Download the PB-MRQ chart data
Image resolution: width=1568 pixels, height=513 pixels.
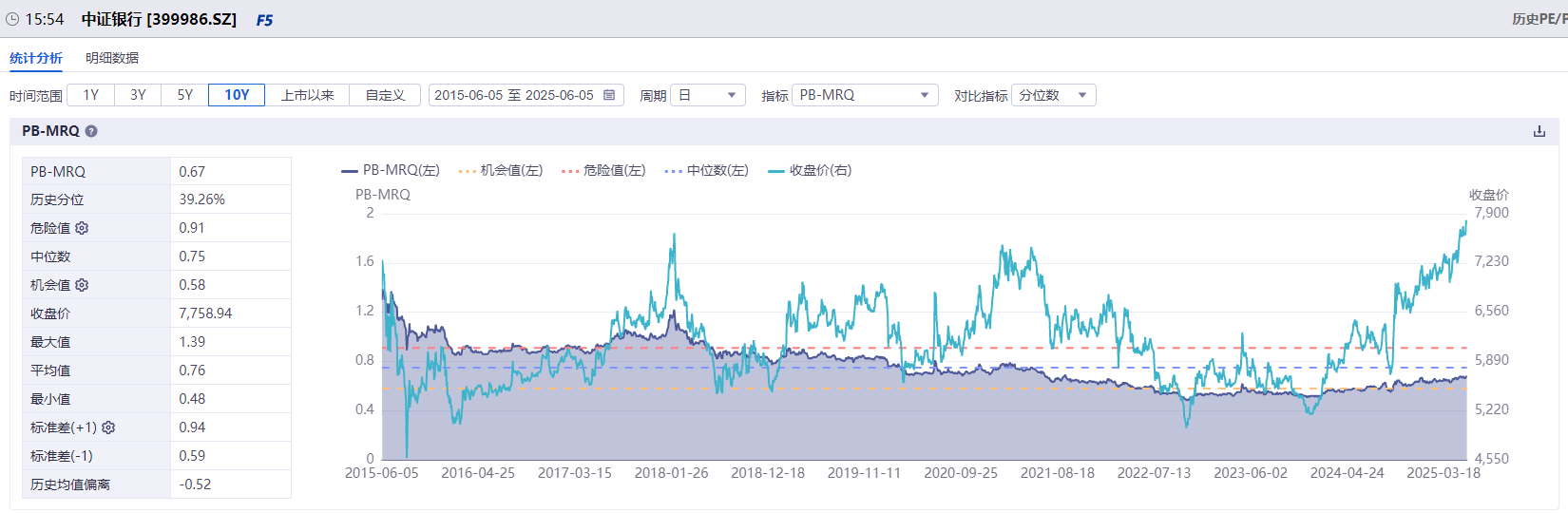click(x=1539, y=131)
